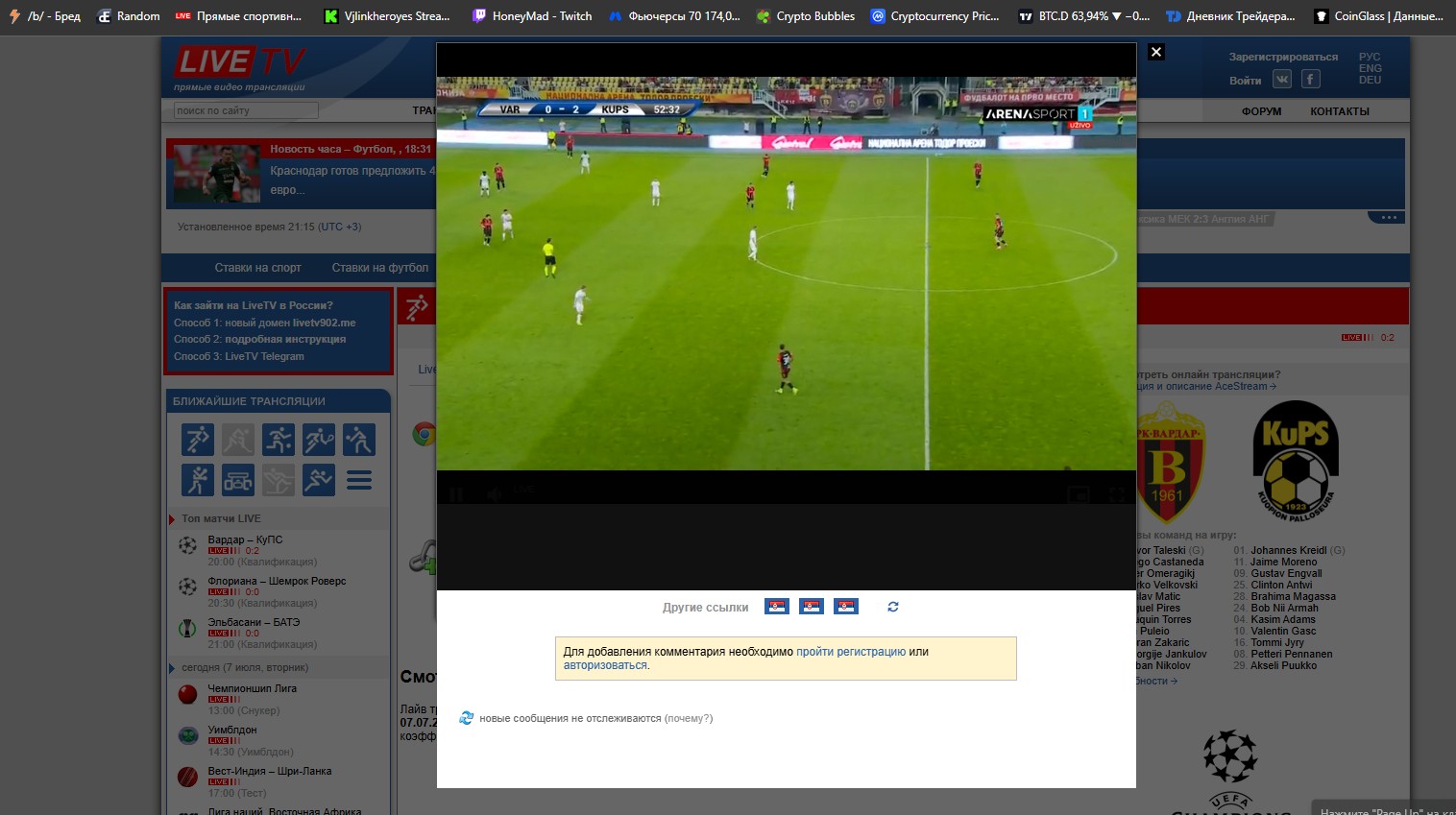Click the (почему?) link
The image size is (1456, 815).
689,718
